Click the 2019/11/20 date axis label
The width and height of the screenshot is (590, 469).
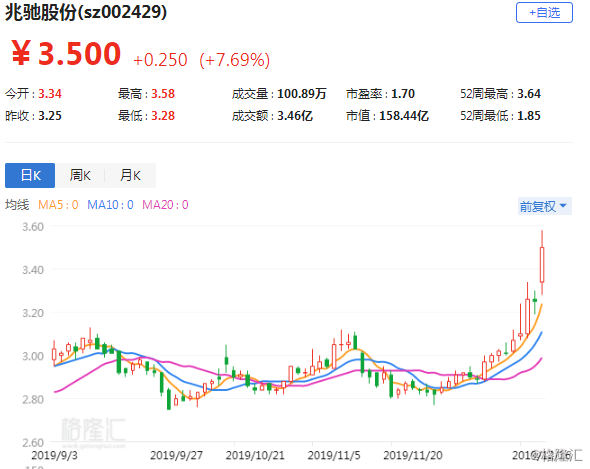[x=413, y=455]
